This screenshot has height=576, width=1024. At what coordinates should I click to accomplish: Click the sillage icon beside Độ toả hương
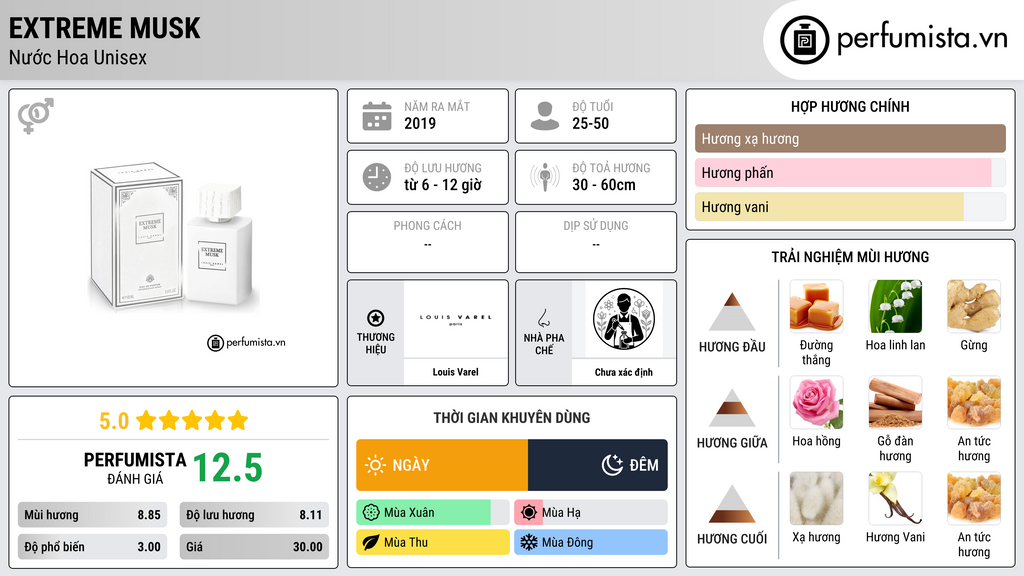(x=545, y=177)
